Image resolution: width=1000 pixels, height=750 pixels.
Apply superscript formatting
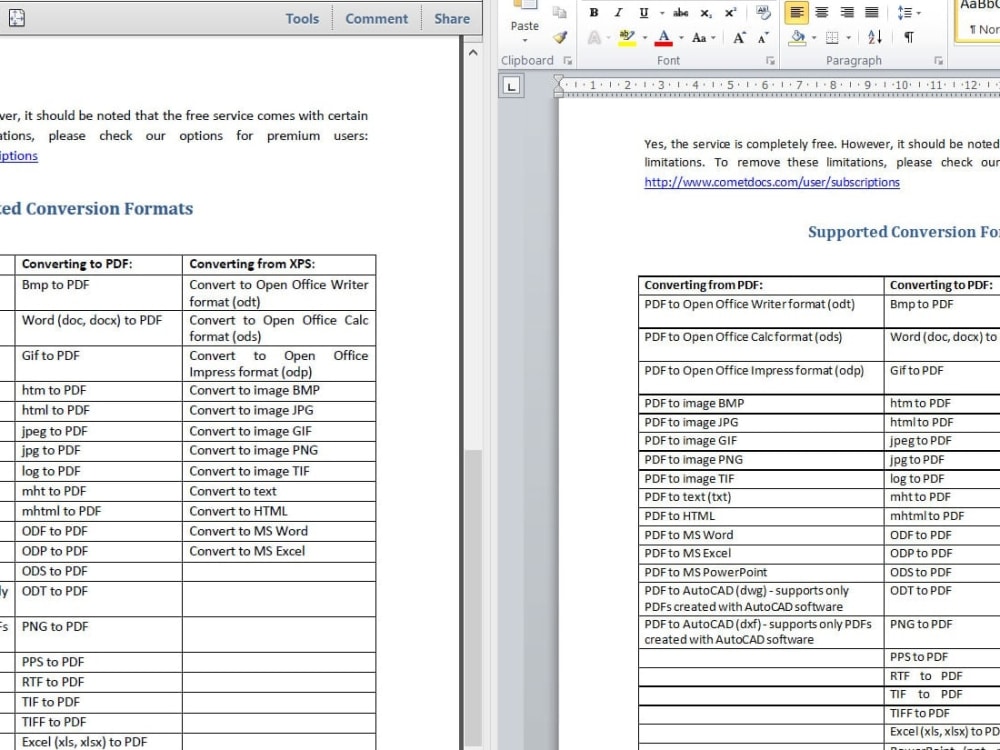(x=730, y=13)
